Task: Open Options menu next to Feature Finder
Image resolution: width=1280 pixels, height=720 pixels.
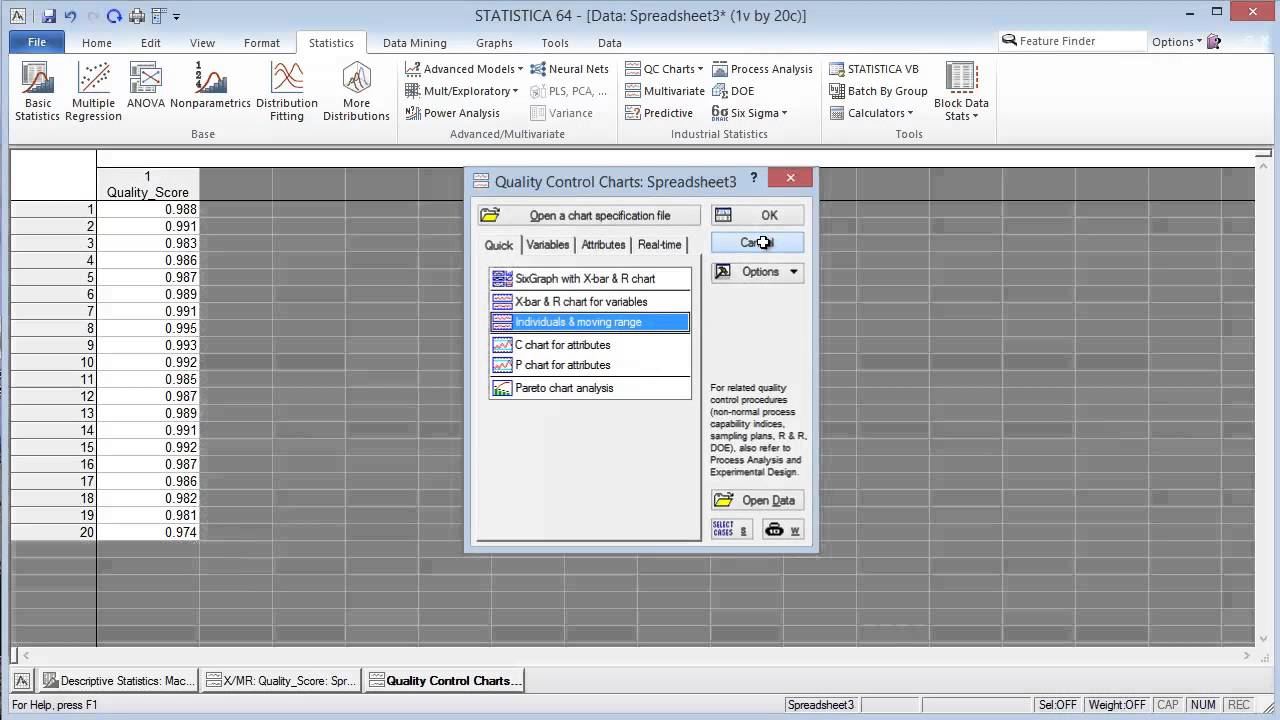Action: pyautogui.click(x=1176, y=42)
